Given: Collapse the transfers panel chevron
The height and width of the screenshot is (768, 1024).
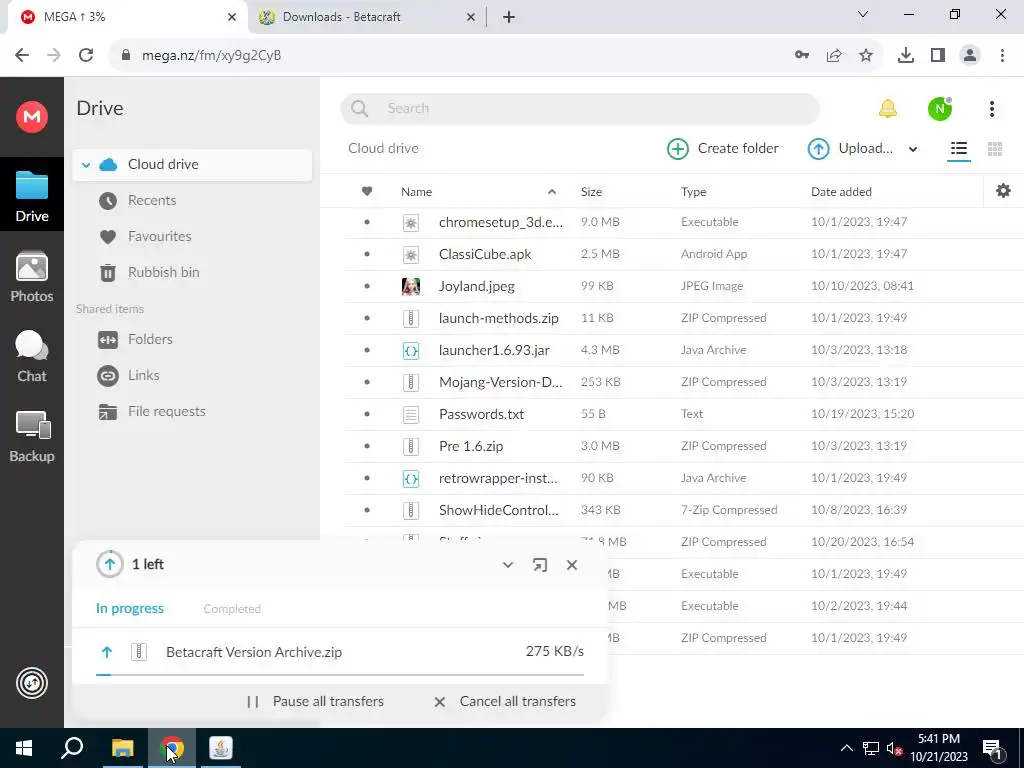Looking at the screenshot, I should pyautogui.click(x=507, y=565).
